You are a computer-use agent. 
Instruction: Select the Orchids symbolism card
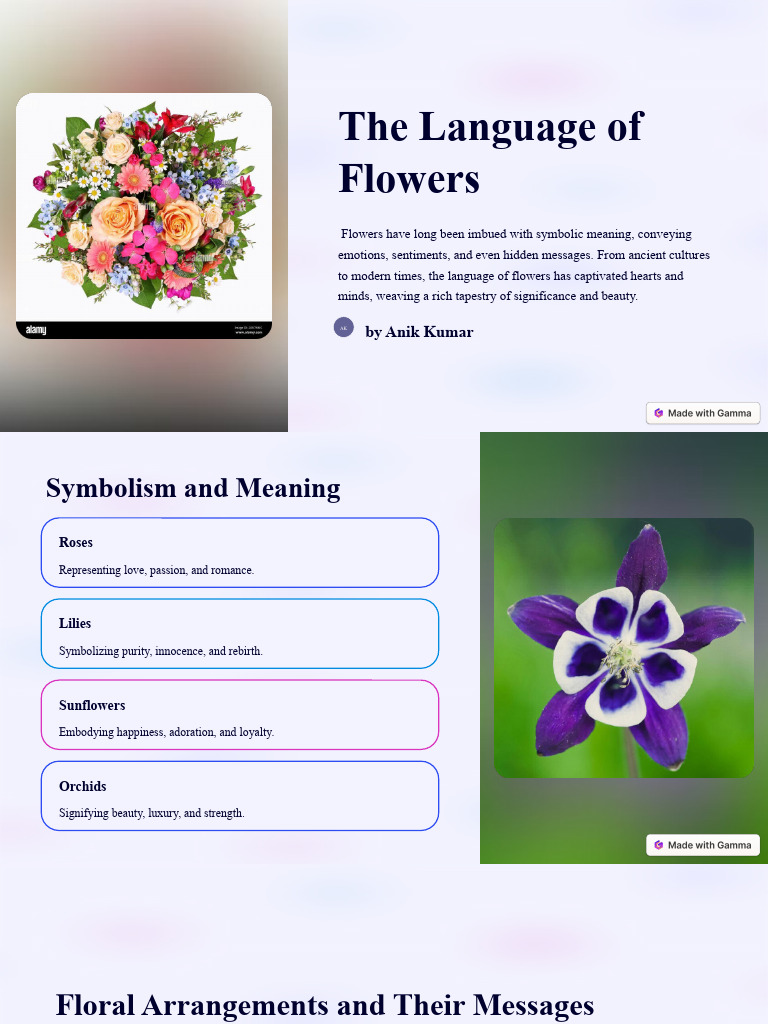(x=240, y=795)
